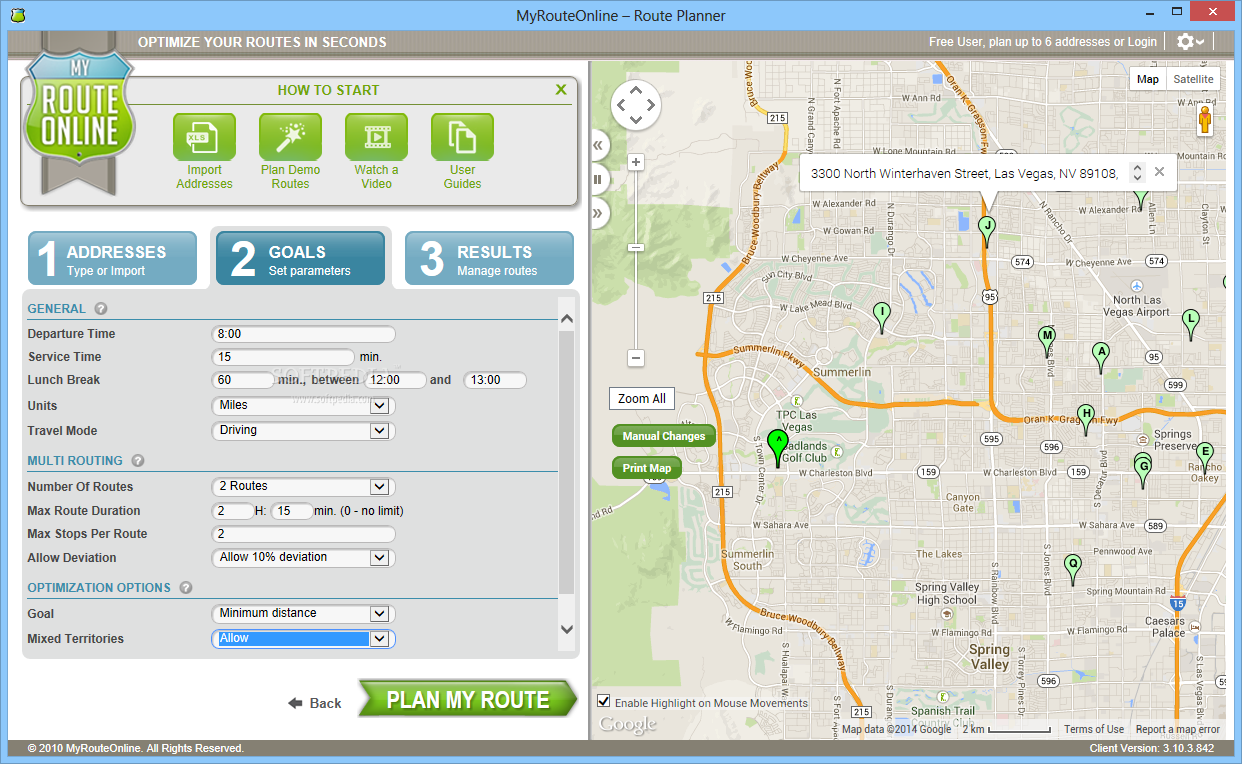
Task: Open the Units dropdown
Action: point(304,406)
